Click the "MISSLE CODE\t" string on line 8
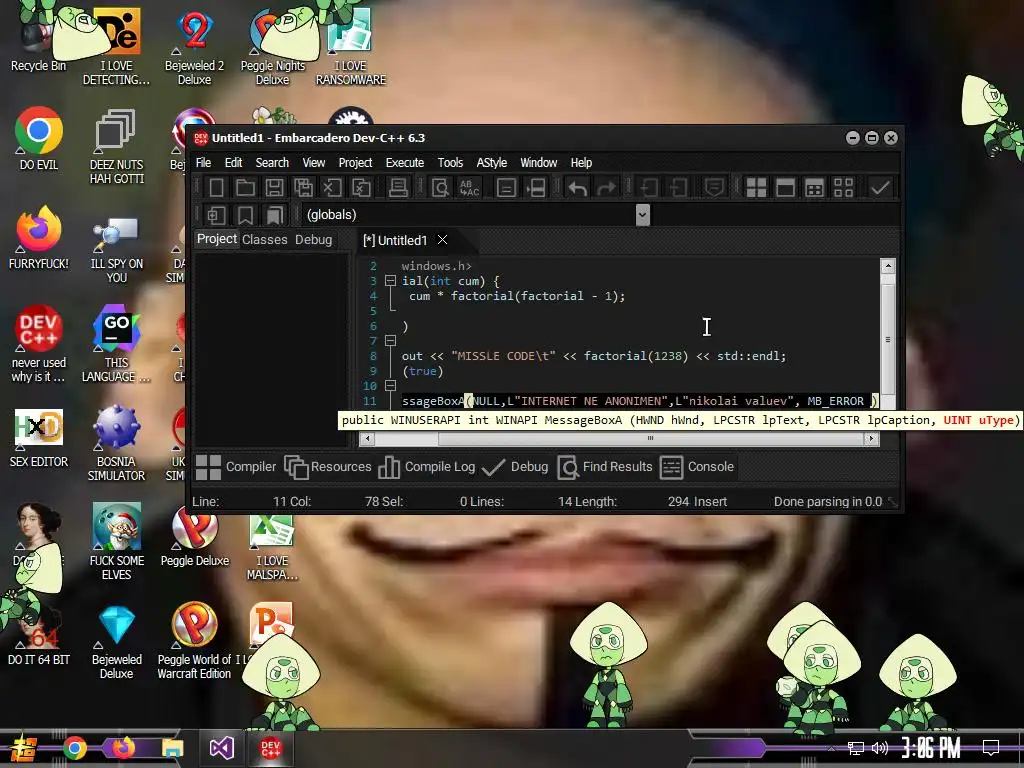The width and height of the screenshot is (1024, 768). [504, 356]
